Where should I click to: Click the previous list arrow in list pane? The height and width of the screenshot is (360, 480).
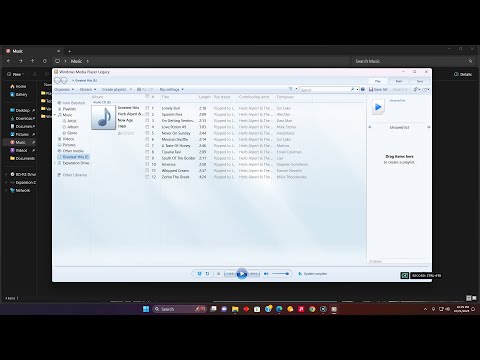click(370, 127)
